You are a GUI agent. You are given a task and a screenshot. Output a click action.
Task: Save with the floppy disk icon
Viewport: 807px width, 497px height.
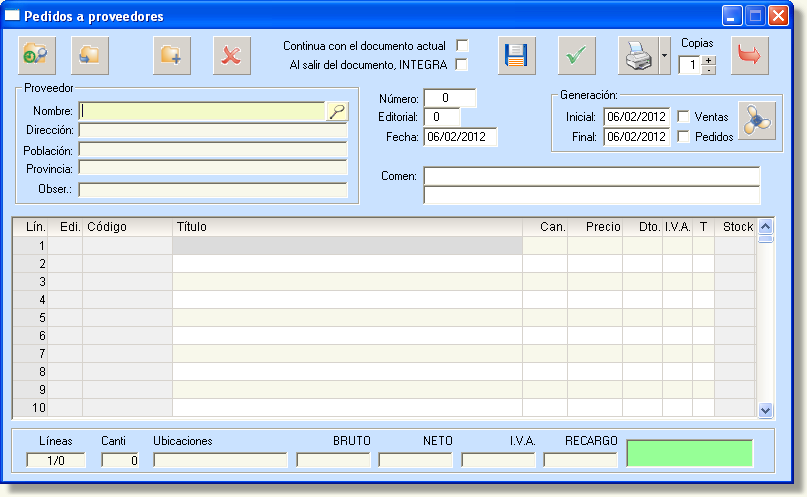[x=517, y=56]
